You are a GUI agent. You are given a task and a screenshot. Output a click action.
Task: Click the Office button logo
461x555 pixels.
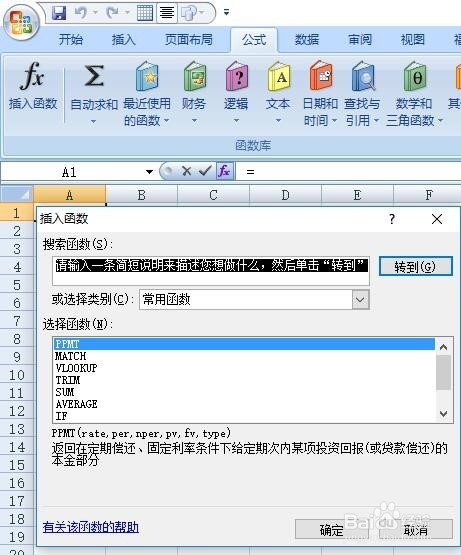(21, 23)
